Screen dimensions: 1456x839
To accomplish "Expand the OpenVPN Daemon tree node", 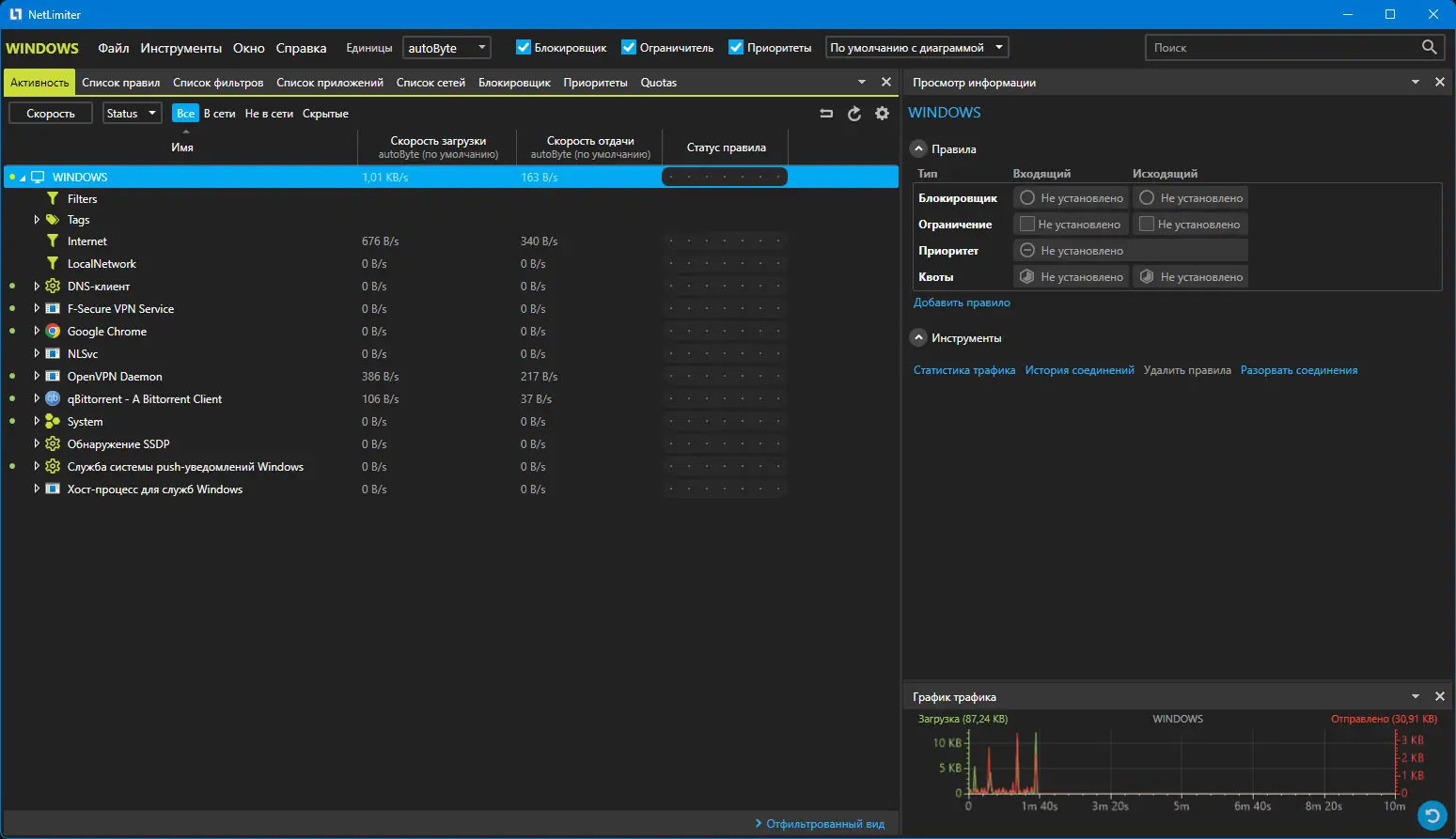I will pyautogui.click(x=37, y=377).
